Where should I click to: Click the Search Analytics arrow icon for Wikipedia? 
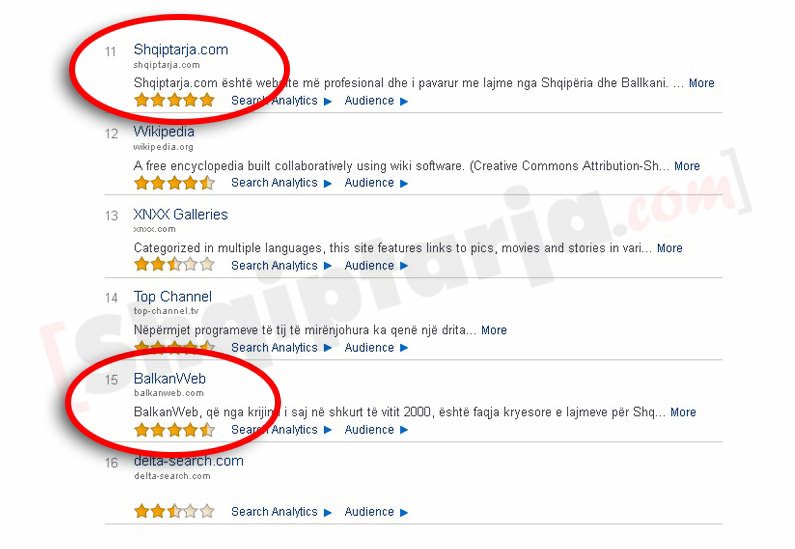click(x=328, y=184)
